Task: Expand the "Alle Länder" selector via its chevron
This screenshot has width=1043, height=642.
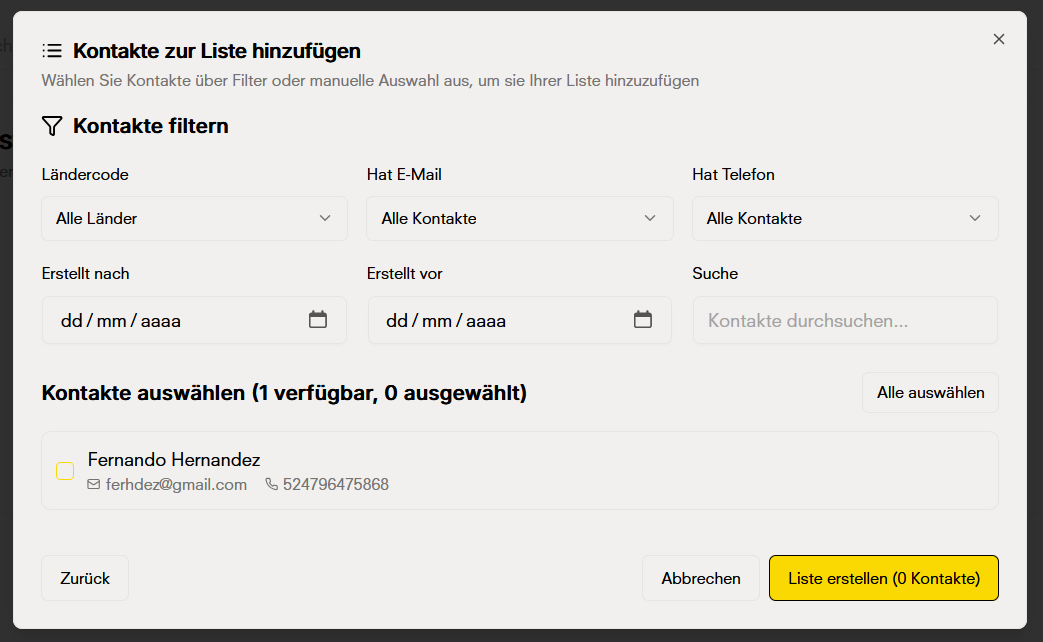Action: [324, 218]
